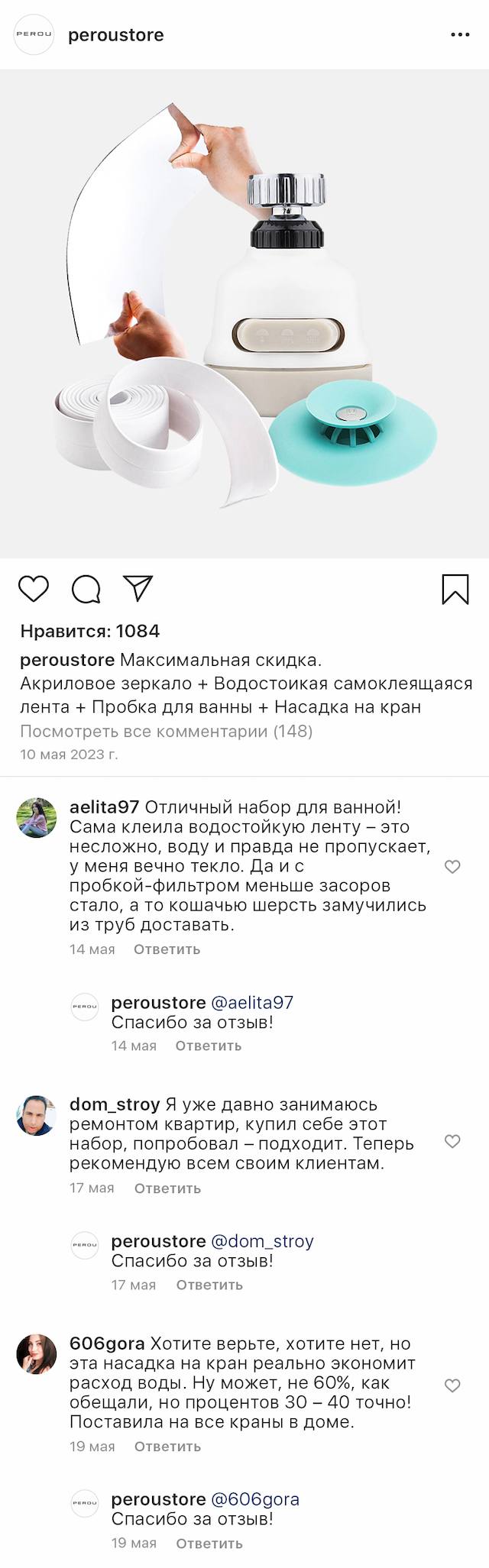
Task: Open the three-dot post options menu
Action: [x=460, y=35]
